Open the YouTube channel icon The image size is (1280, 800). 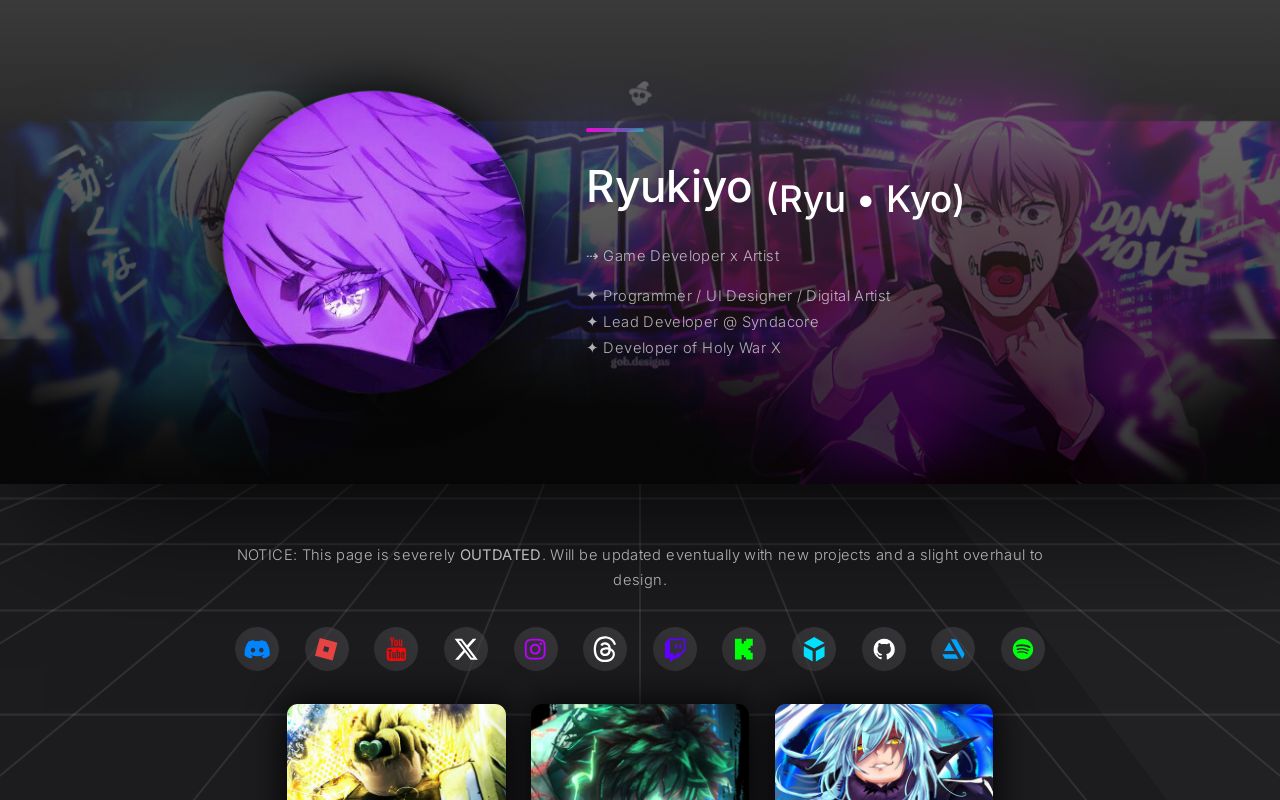(x=396, y=649)
